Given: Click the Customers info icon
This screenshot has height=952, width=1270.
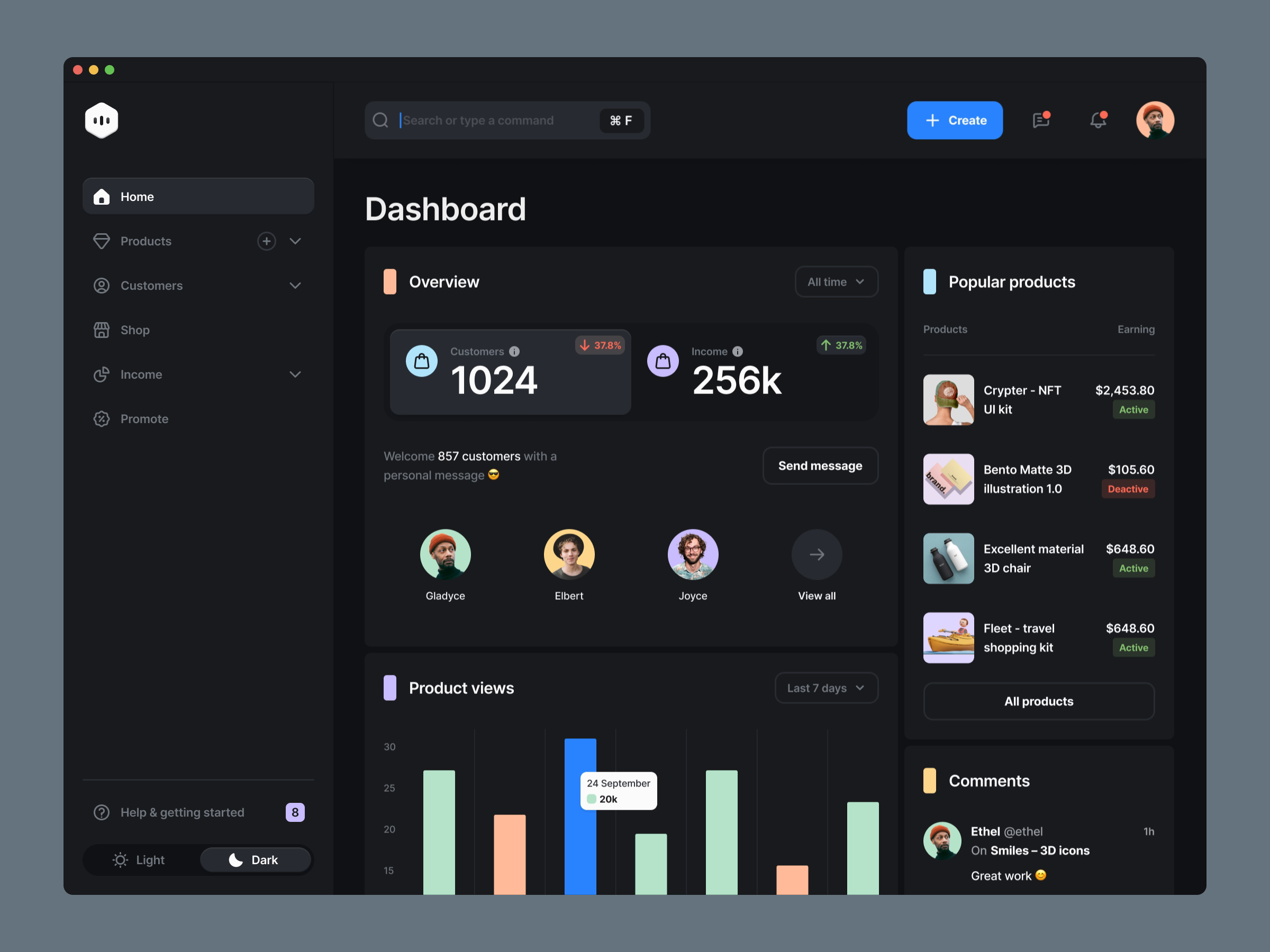Looking at the screenshot, I should click(x=514, y=352).
